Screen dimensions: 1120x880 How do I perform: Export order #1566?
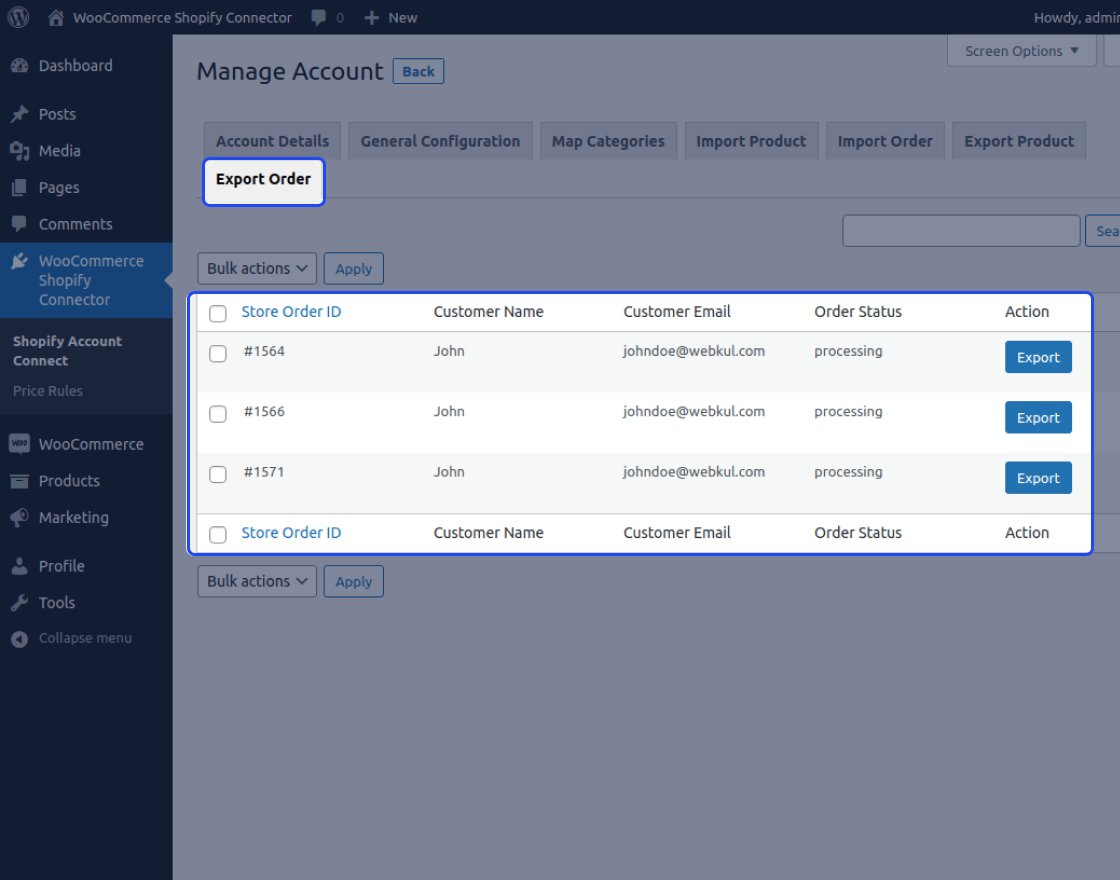(x=1038, y=417)
